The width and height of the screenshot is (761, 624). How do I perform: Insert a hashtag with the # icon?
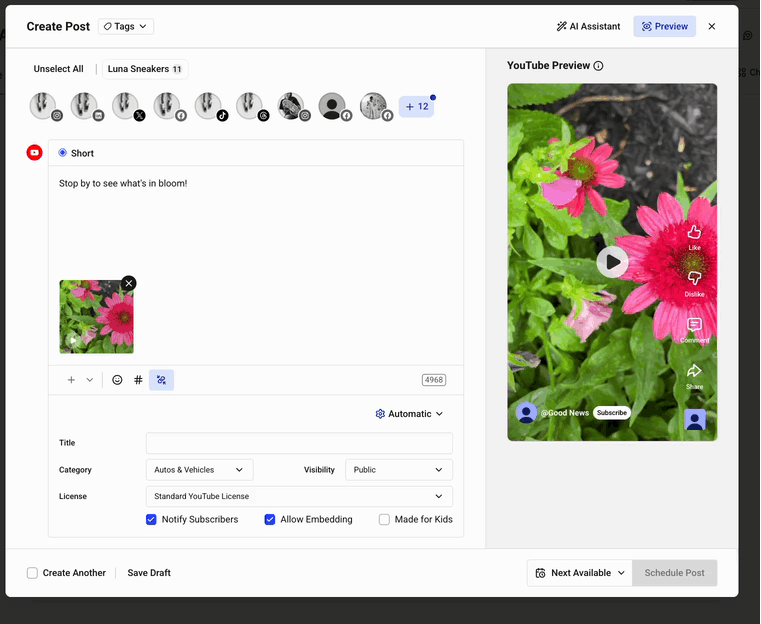coord(138,380)
